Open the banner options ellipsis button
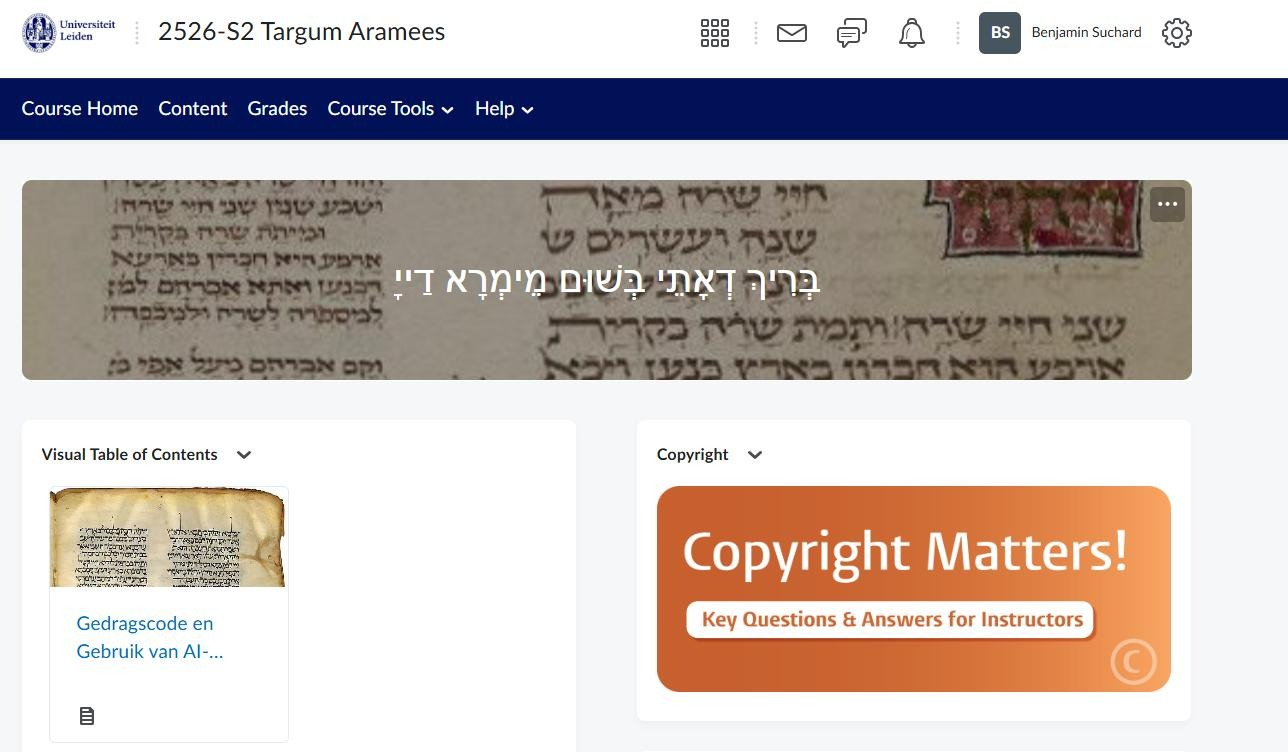 tap(1167, 205)
